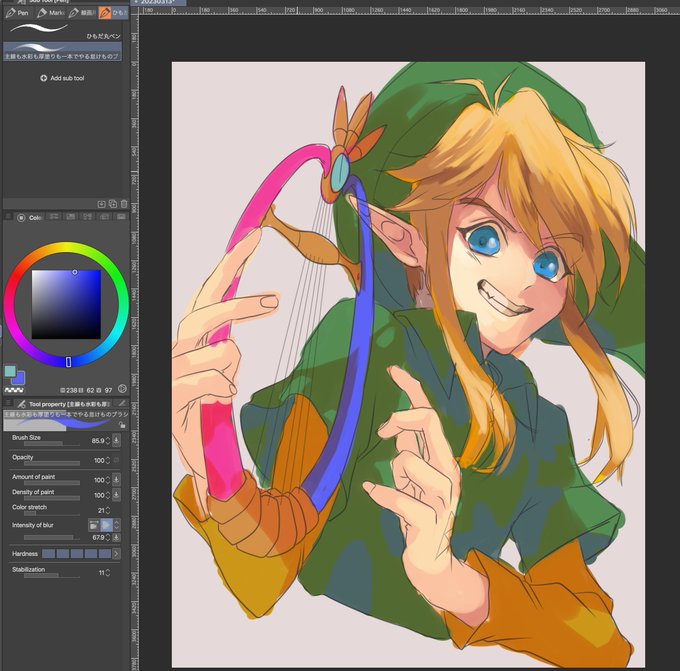Image resolution: width=680 pixels, height=671 pixels.
Task: Click the Tool property palette pen icon
Action: pos(21,404)
